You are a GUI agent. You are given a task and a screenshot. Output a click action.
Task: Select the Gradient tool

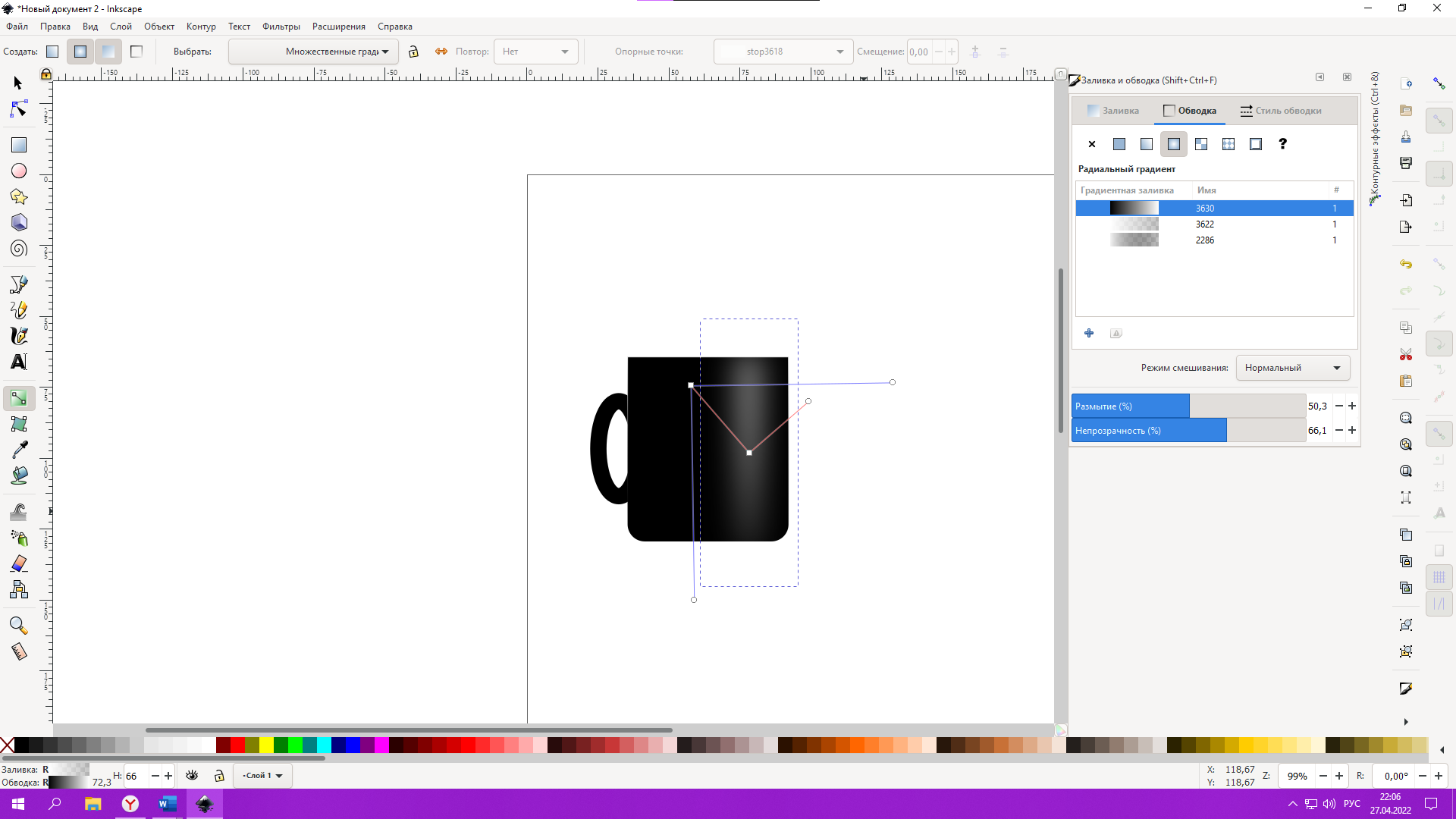coord(18,398)
